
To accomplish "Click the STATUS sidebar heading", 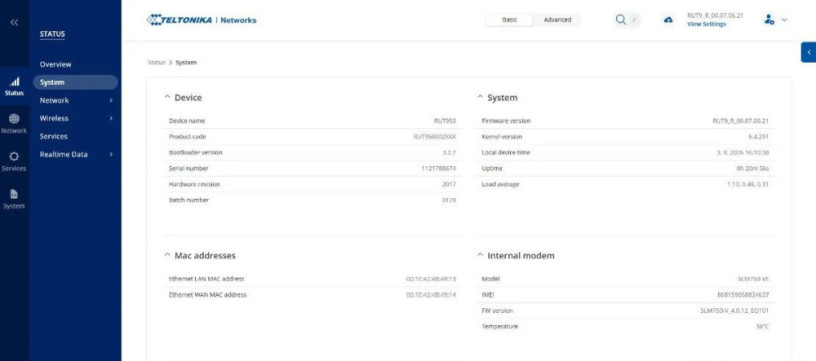I will pos(53,34).
